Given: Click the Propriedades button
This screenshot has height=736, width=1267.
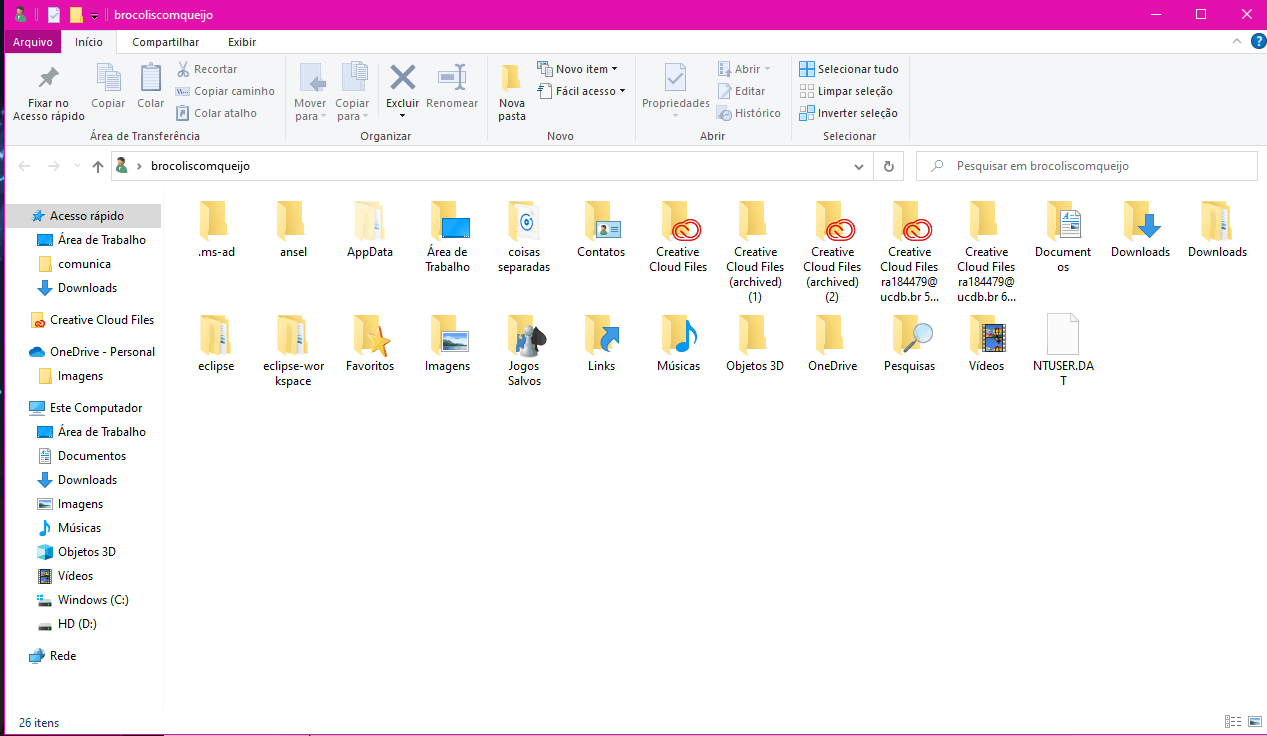Looking at the screenshot, I should pos(676,92).
